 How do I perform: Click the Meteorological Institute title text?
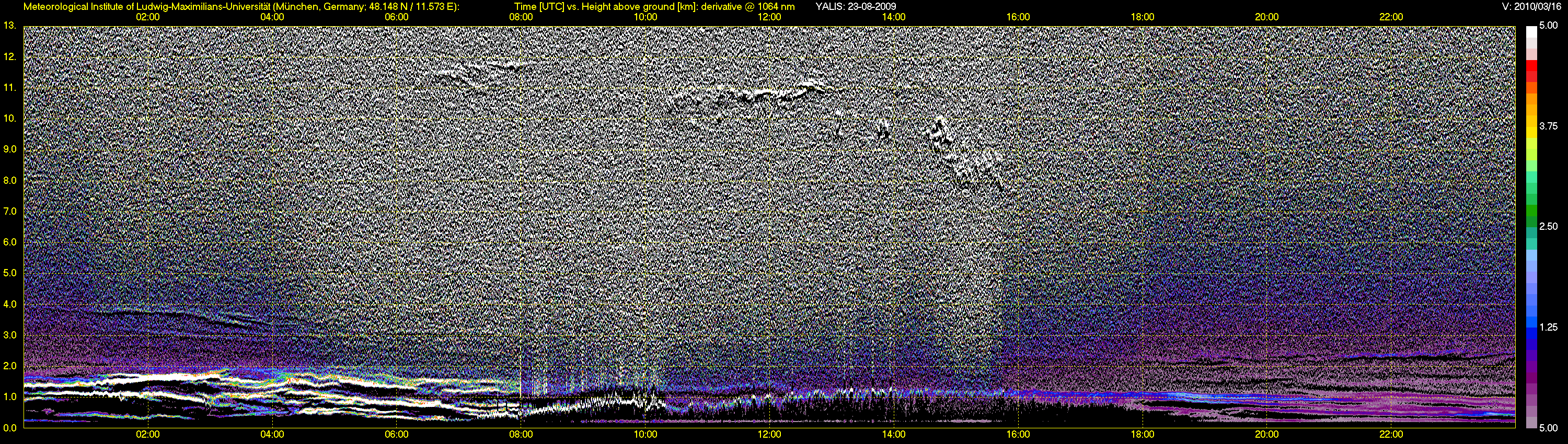pos(241,7)
